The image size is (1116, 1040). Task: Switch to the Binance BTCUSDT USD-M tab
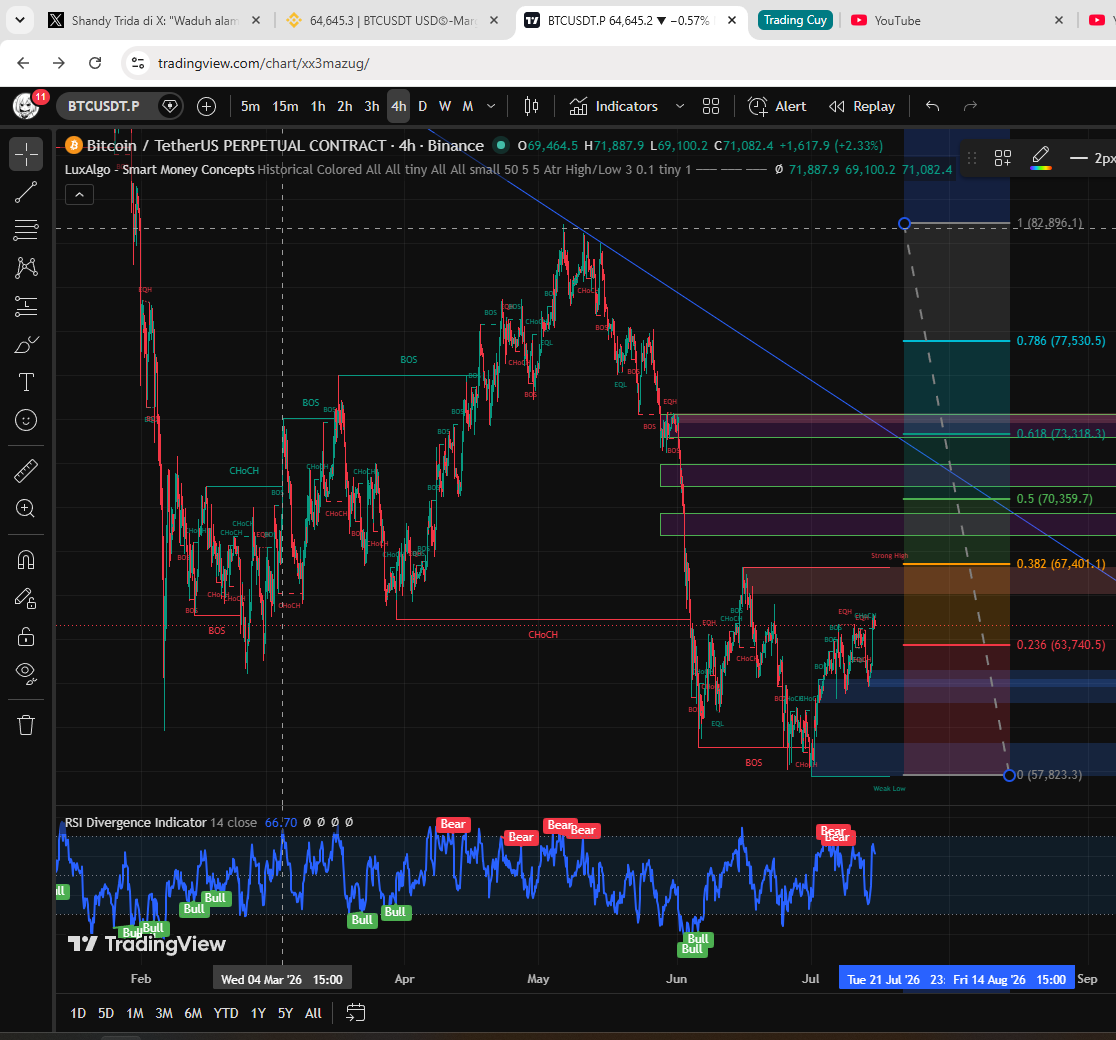tap(392, 21)
